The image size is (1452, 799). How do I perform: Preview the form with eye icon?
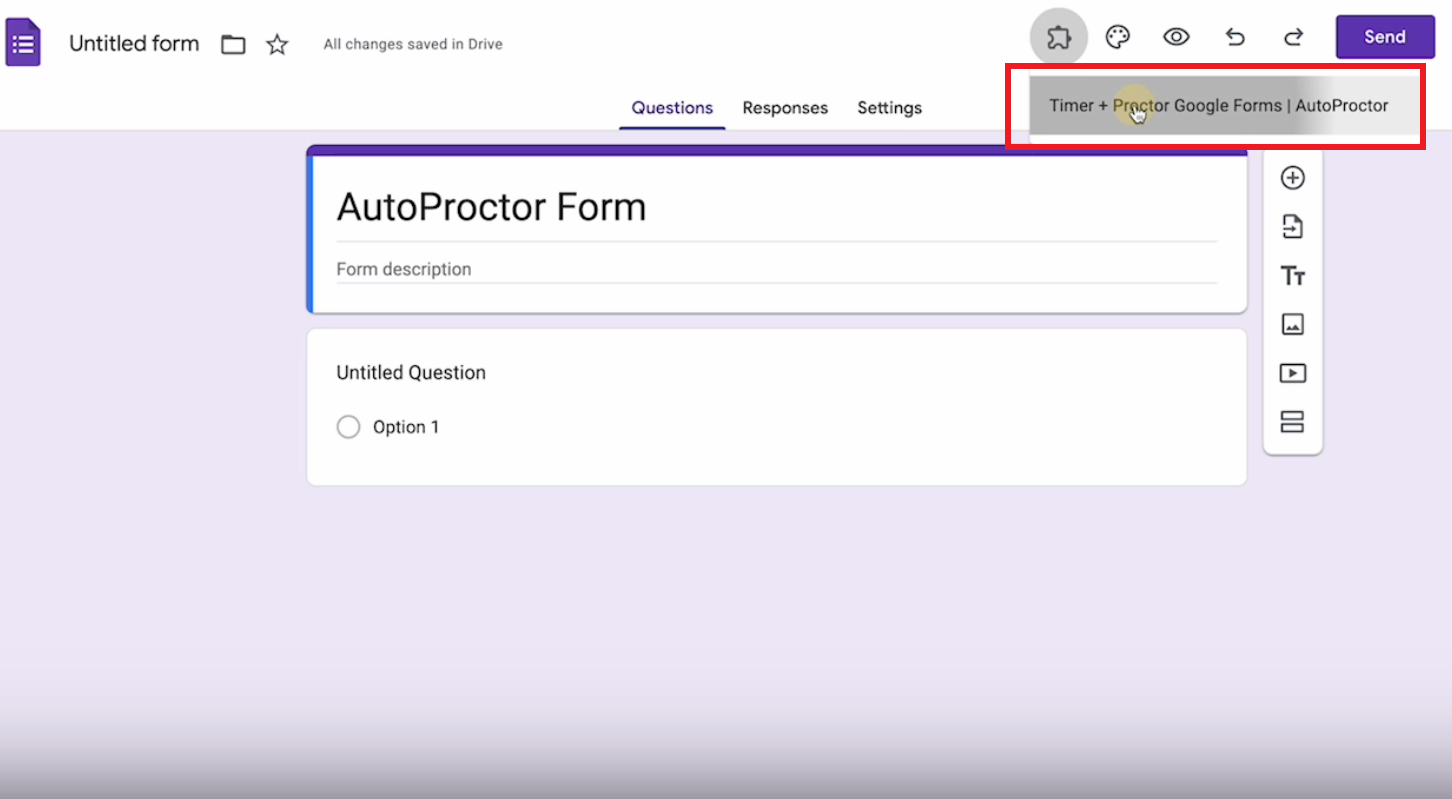(x=1176, y=38)
